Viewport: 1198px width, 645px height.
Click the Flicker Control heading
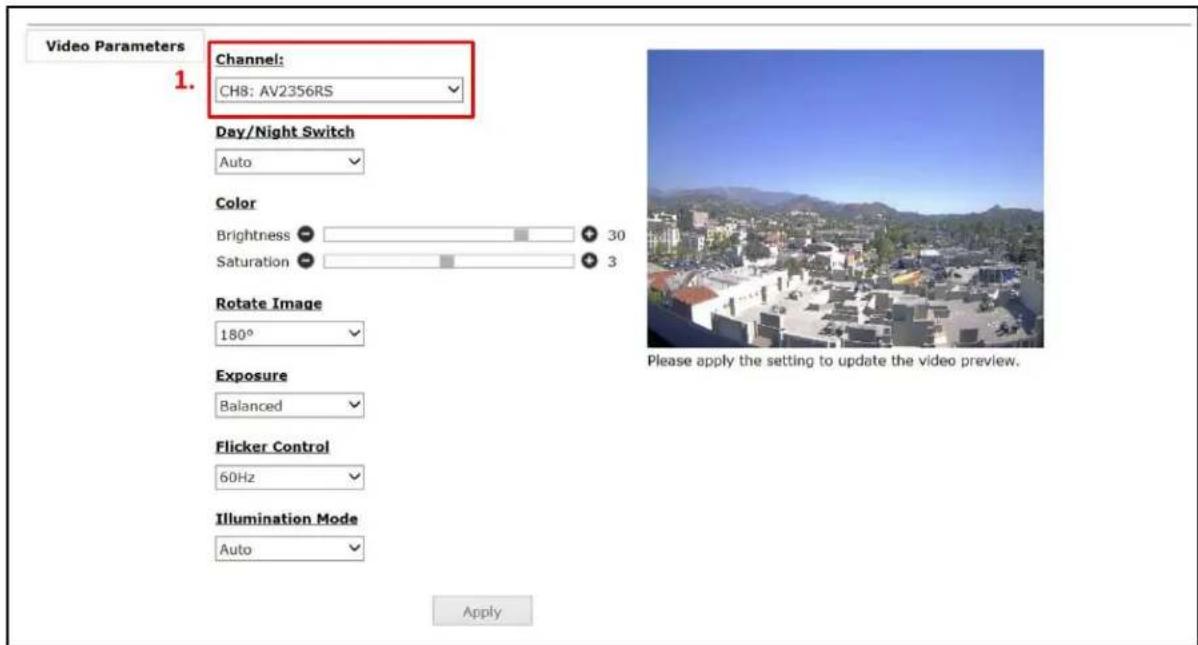272,446
